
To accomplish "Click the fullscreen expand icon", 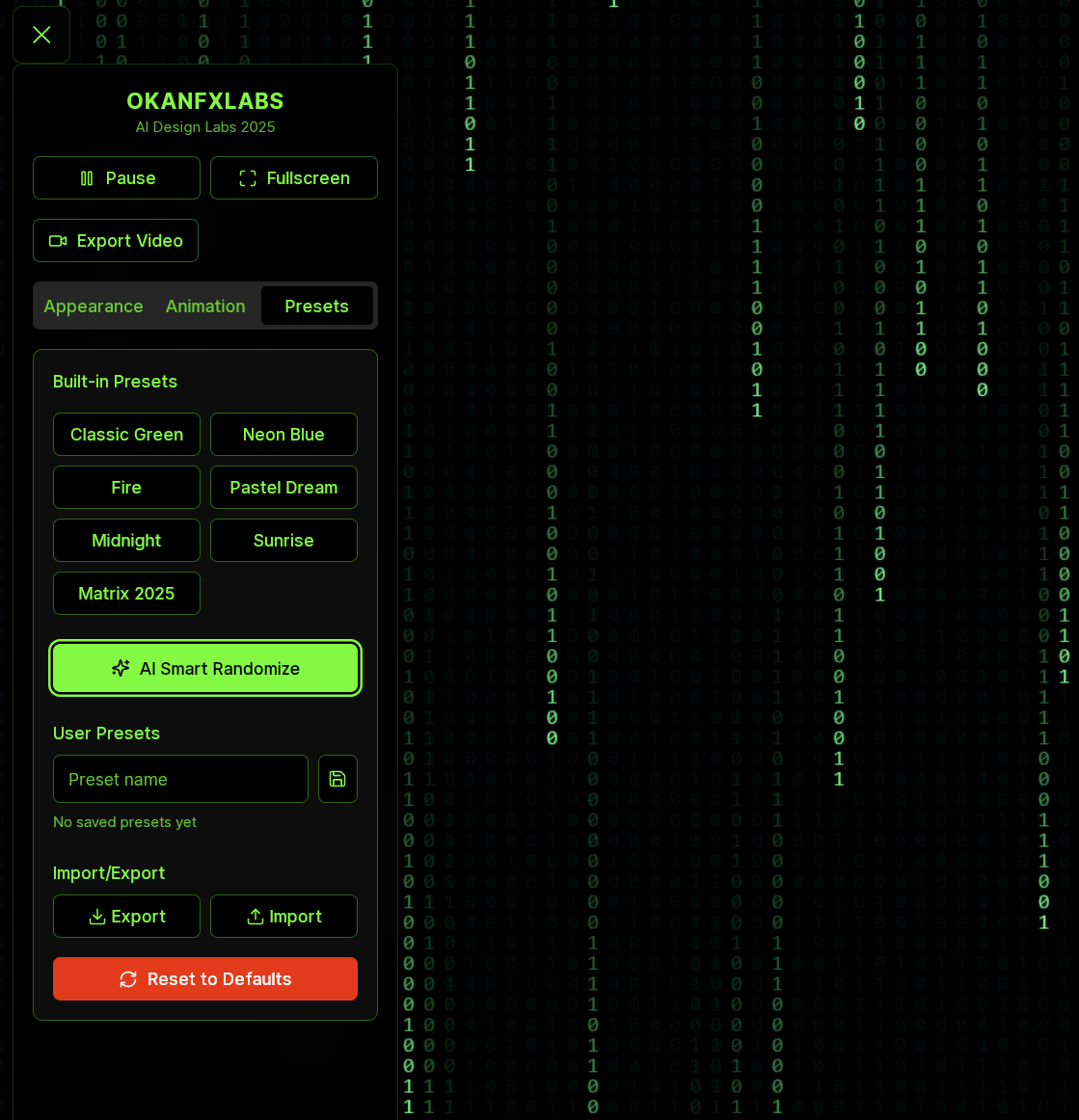I will pos(248,177).
